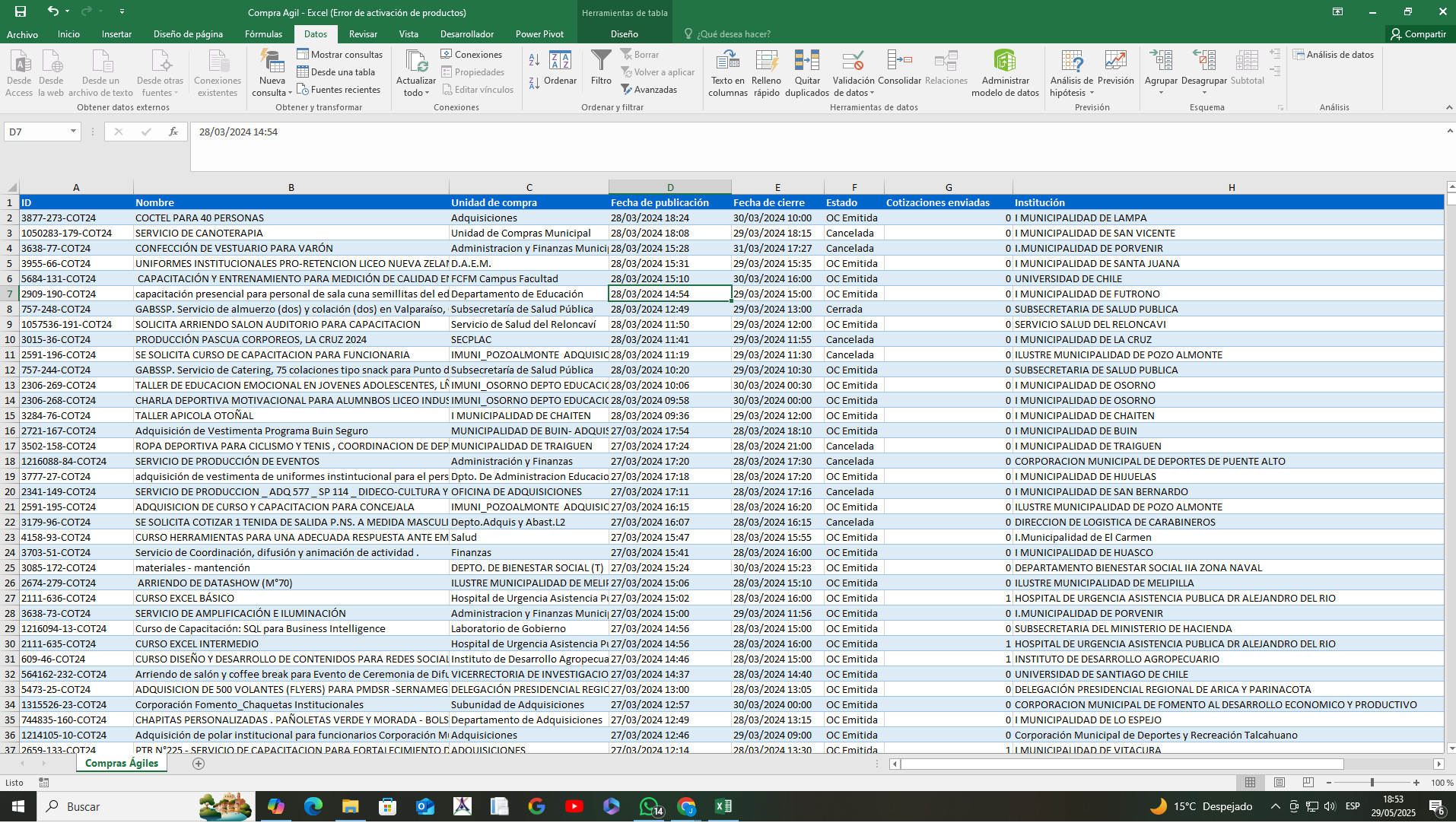
Task: Click Desde una tabla
Action: [x=336, y=71]
